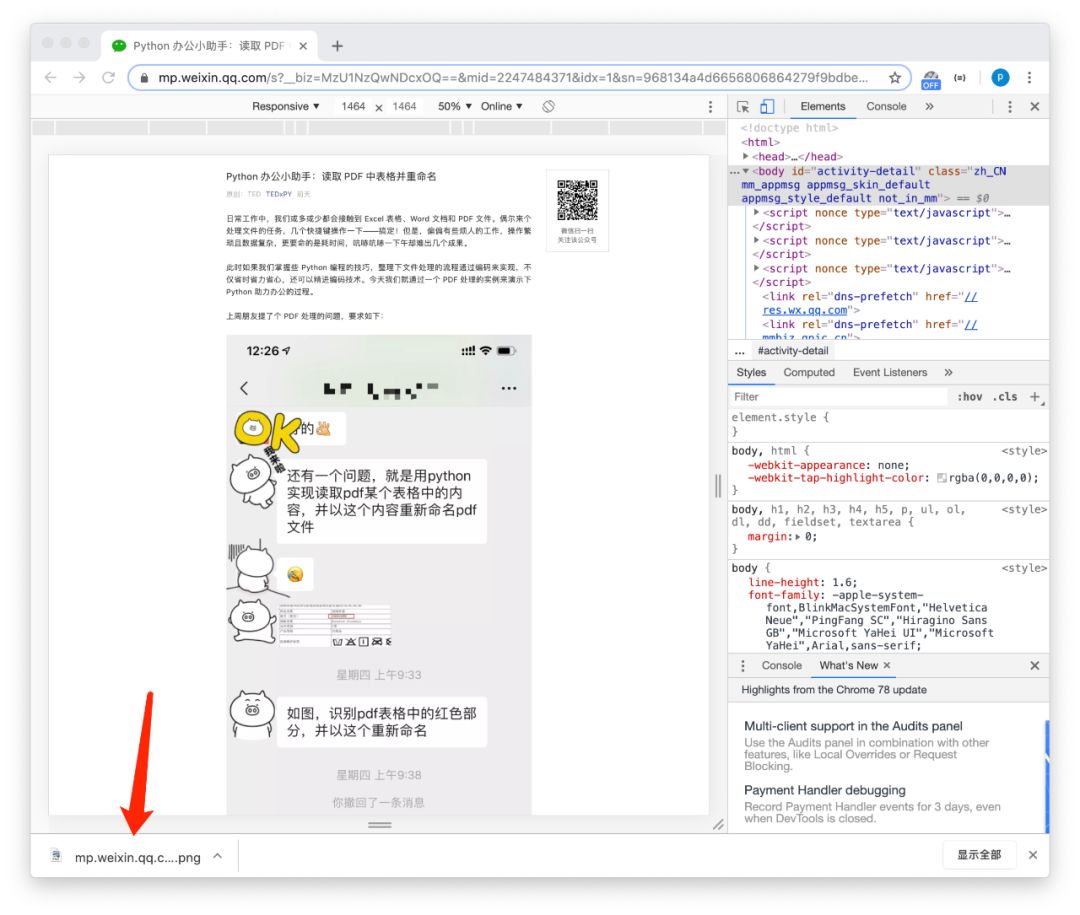Open the Online network conditions dropdown
The height and width of the screenshot is (915, 1080).
(501, 106)
